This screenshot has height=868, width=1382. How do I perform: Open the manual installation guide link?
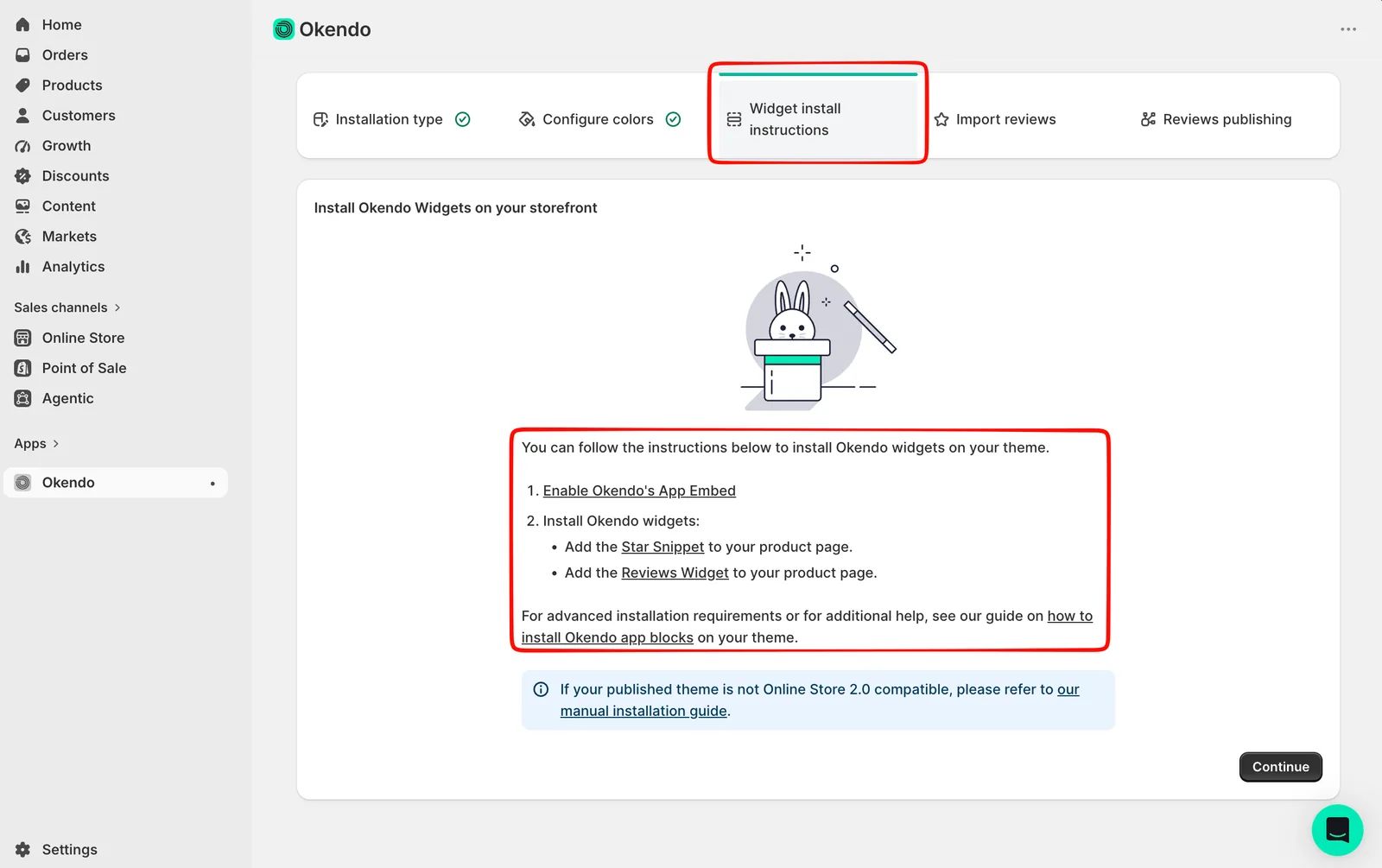coord(643,711)
